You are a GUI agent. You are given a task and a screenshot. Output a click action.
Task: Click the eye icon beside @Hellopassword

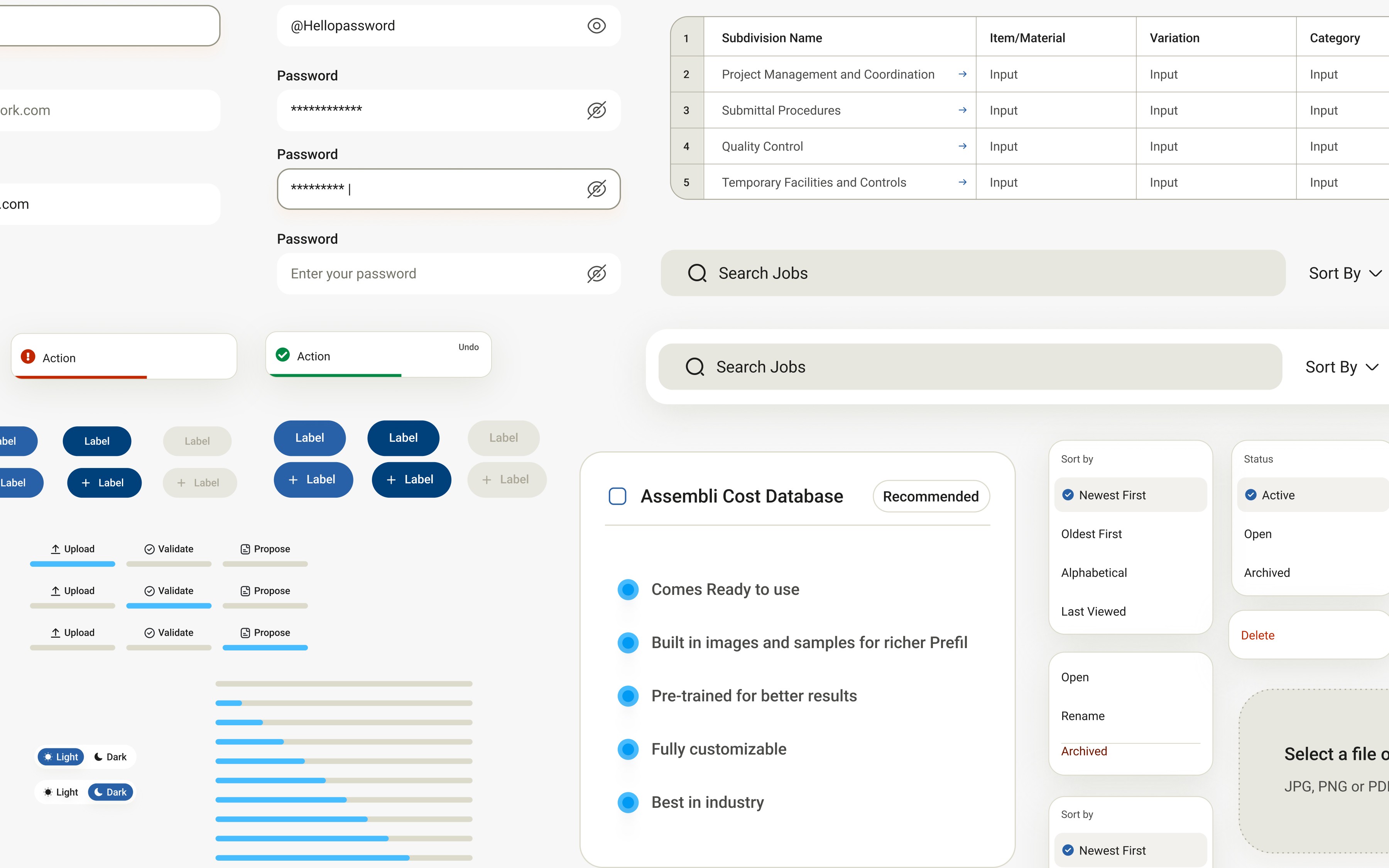[596, 26]
